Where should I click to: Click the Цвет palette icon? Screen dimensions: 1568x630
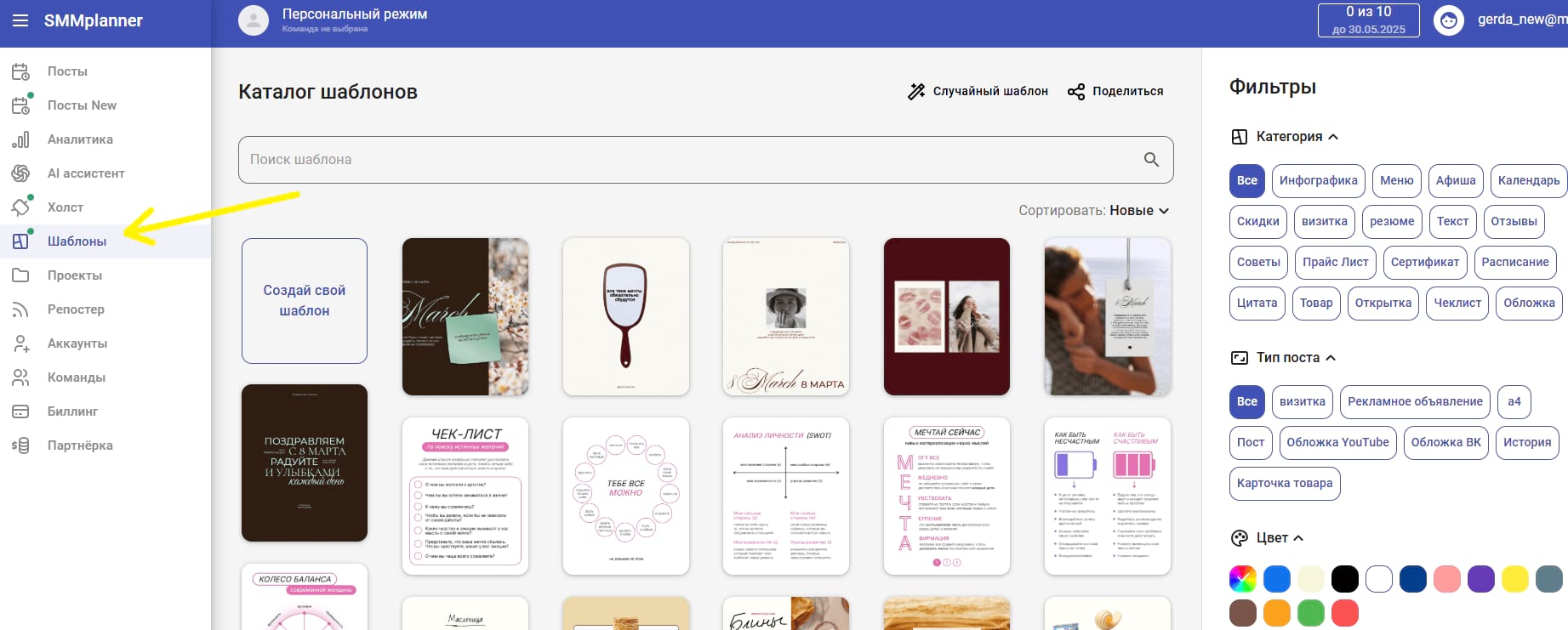coord(1240,538)
